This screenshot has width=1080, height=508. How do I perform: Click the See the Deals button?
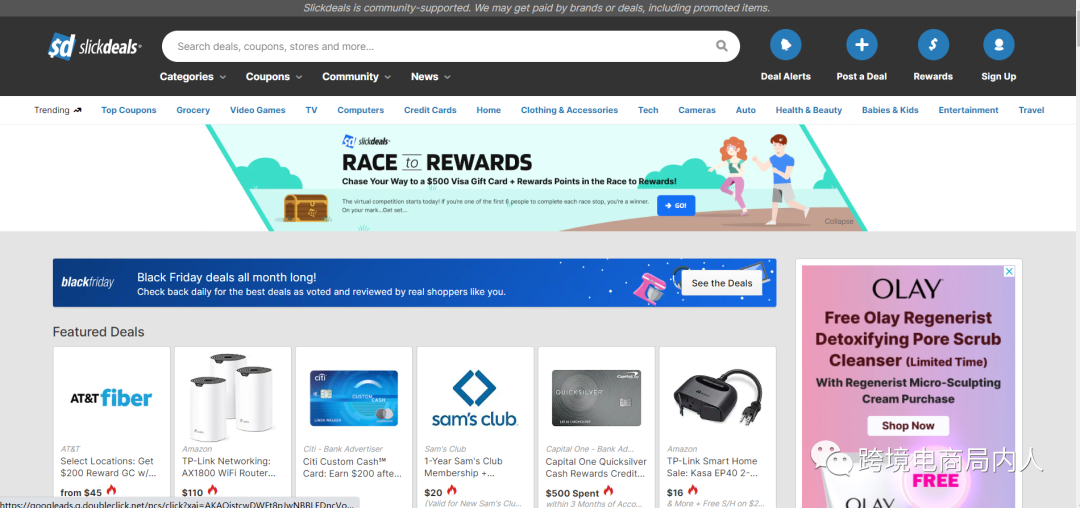[722, 283]
